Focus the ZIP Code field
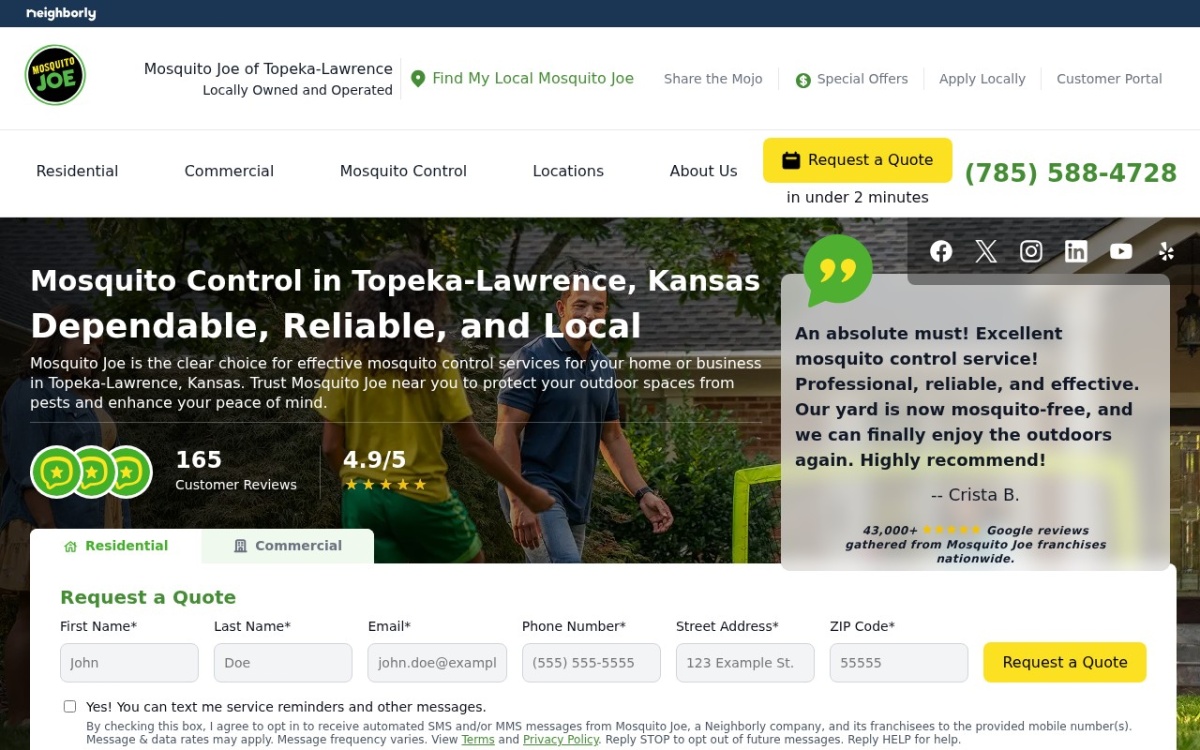The image size is (1200, 750). coord(899,663)
